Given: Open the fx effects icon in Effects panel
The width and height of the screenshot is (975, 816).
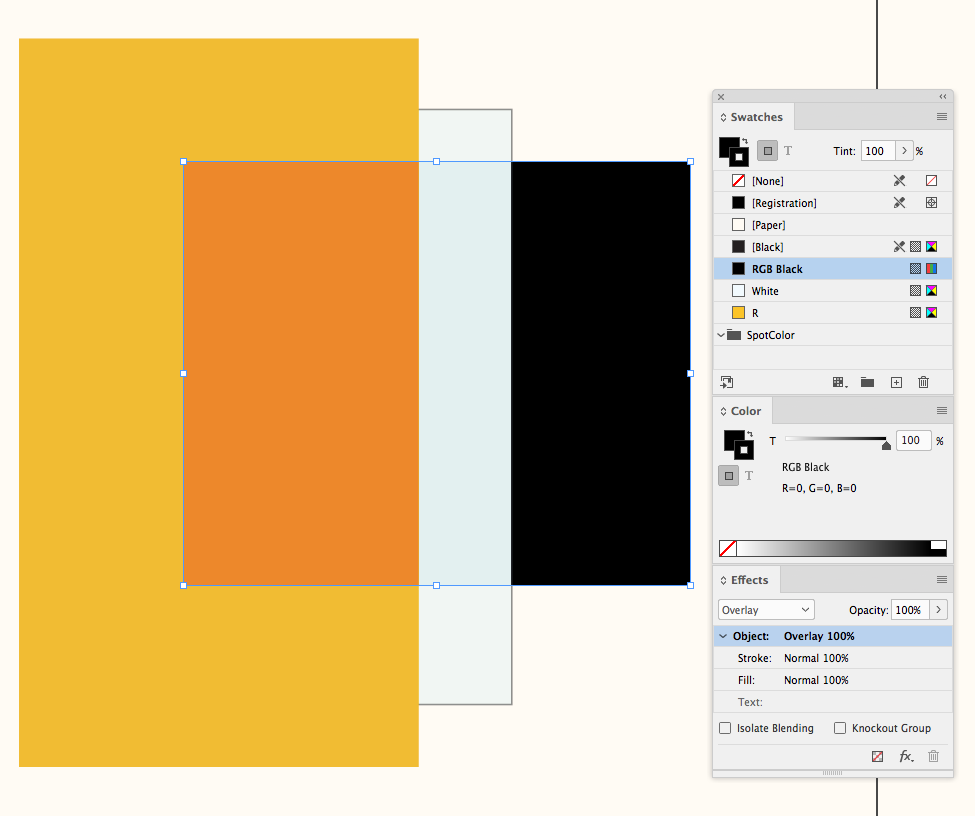Looking at the screenshot, I should (x=906, y=756).
